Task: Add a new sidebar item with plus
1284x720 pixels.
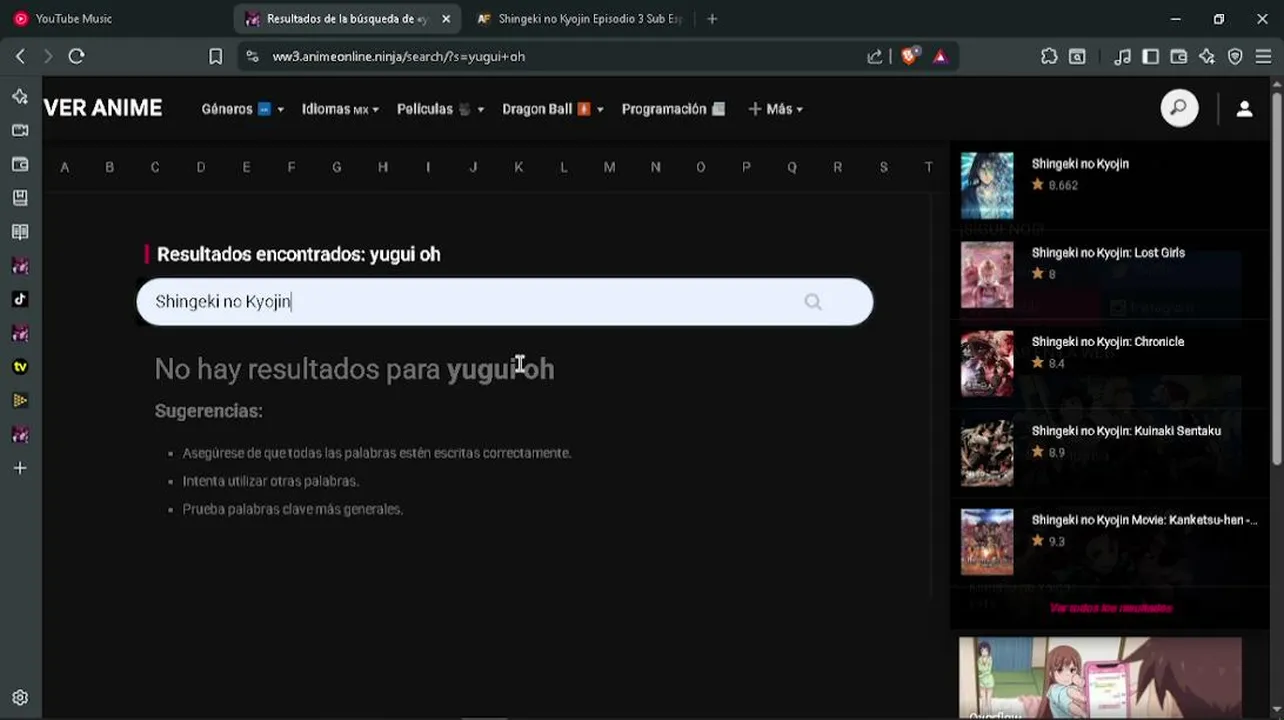Action: [x=20, y=468]
